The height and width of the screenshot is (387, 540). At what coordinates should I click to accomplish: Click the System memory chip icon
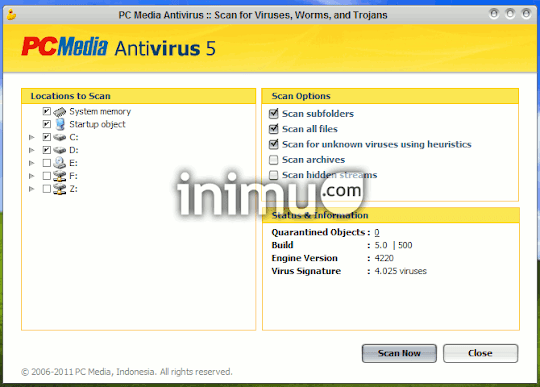[x=60, y=112]
